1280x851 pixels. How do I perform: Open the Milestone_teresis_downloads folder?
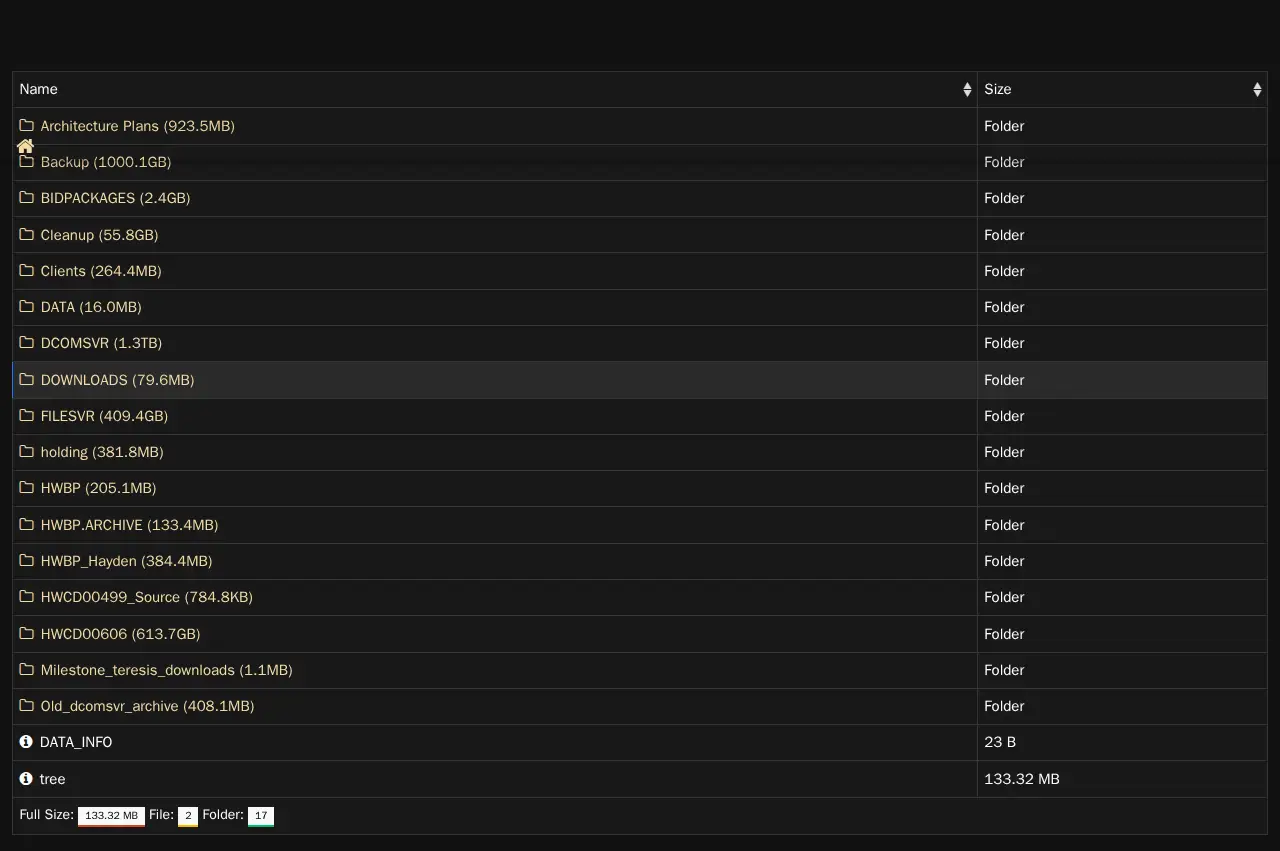click(166, 670)
